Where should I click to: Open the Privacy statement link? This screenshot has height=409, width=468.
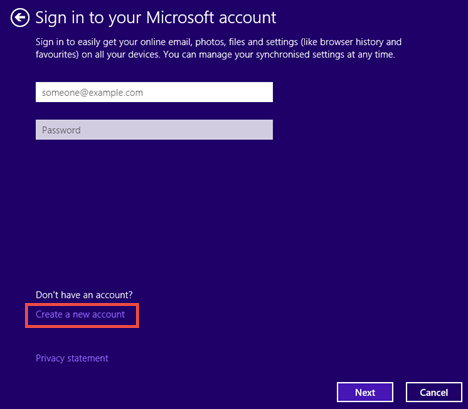[72, 358]
